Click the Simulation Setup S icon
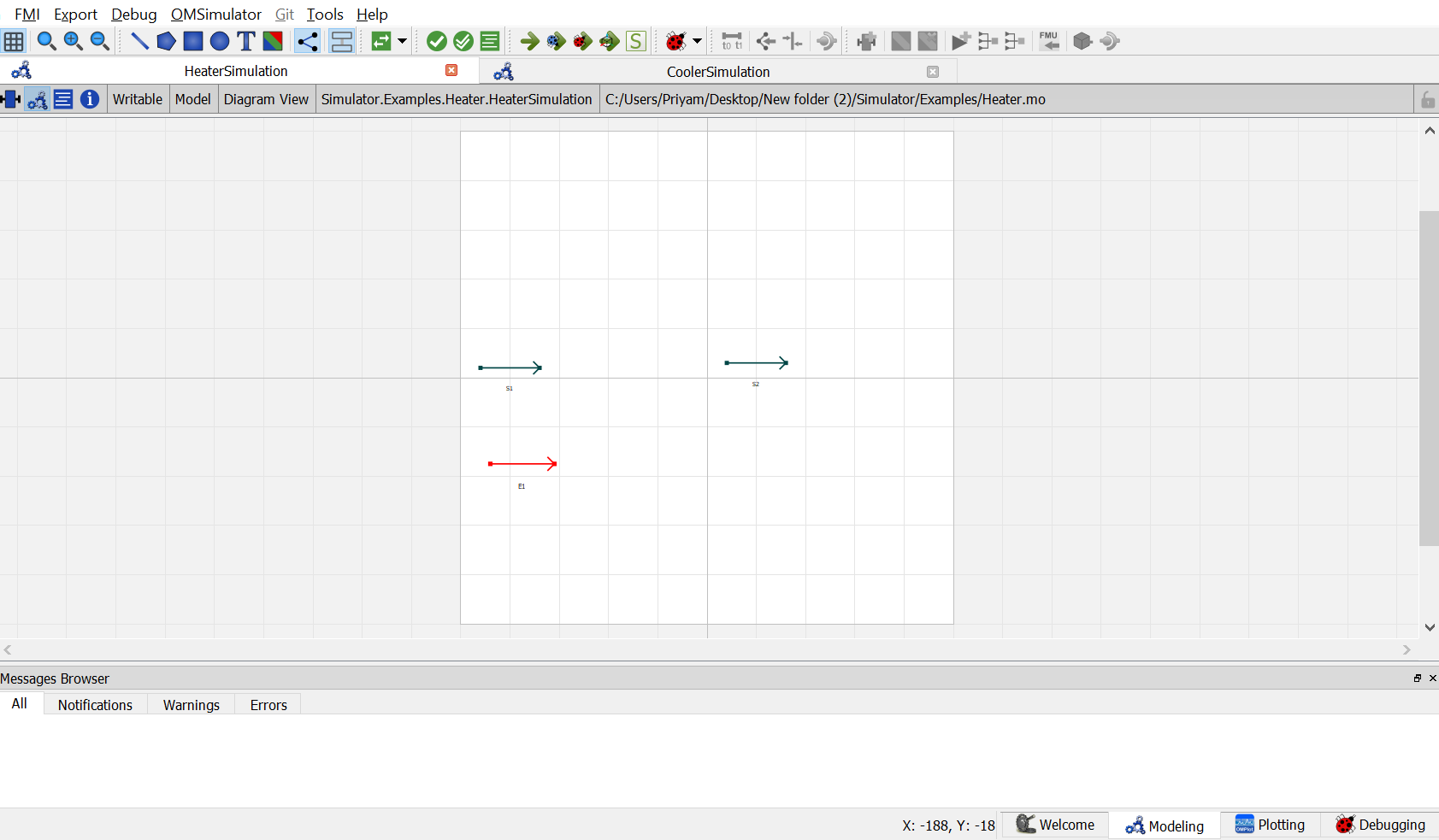Viewport: 1439px width, 840px height. coord(636,41)
